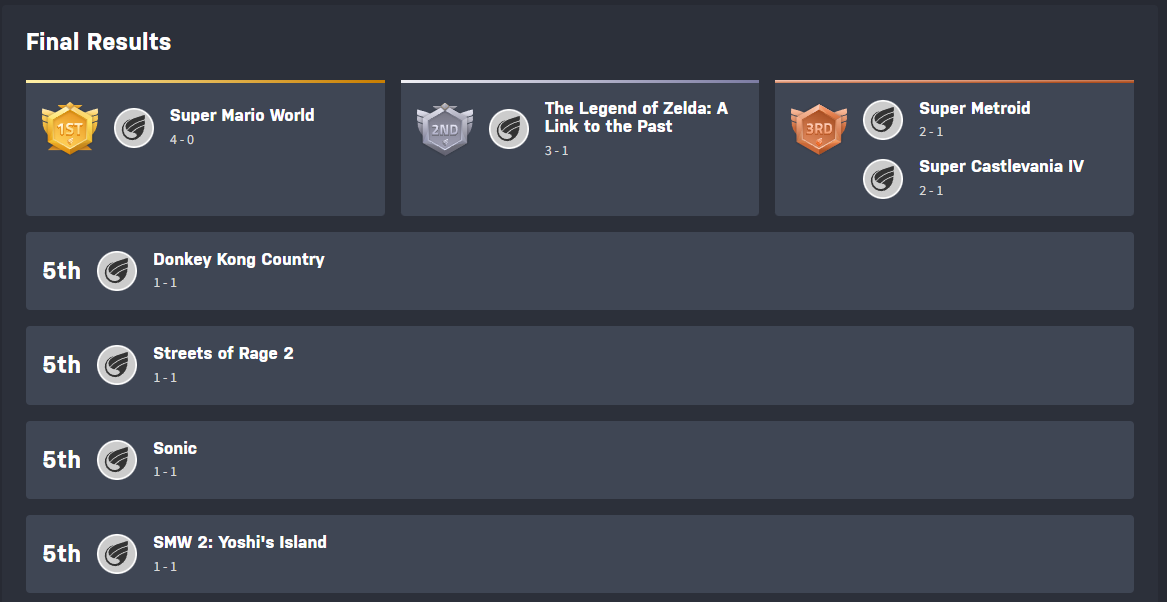Click Donkey Kong Country's avatar icon
The image size is (1167, 602).
click(117, 271)
